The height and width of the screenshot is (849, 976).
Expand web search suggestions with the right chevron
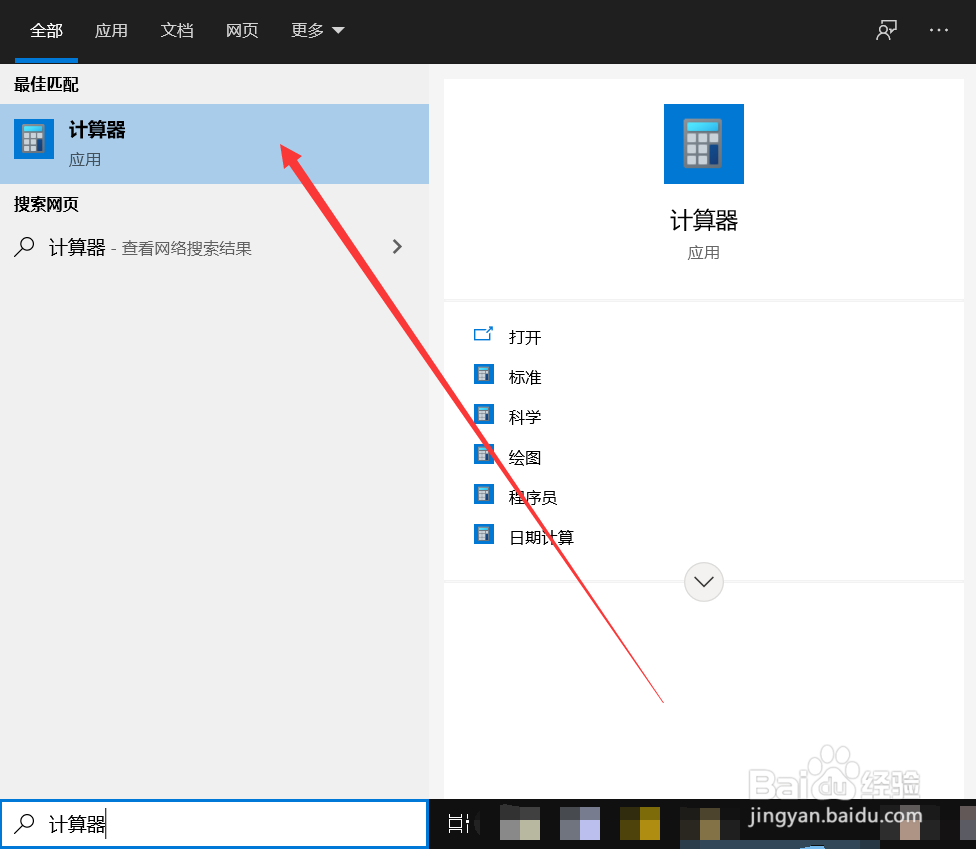click(397, 246)
